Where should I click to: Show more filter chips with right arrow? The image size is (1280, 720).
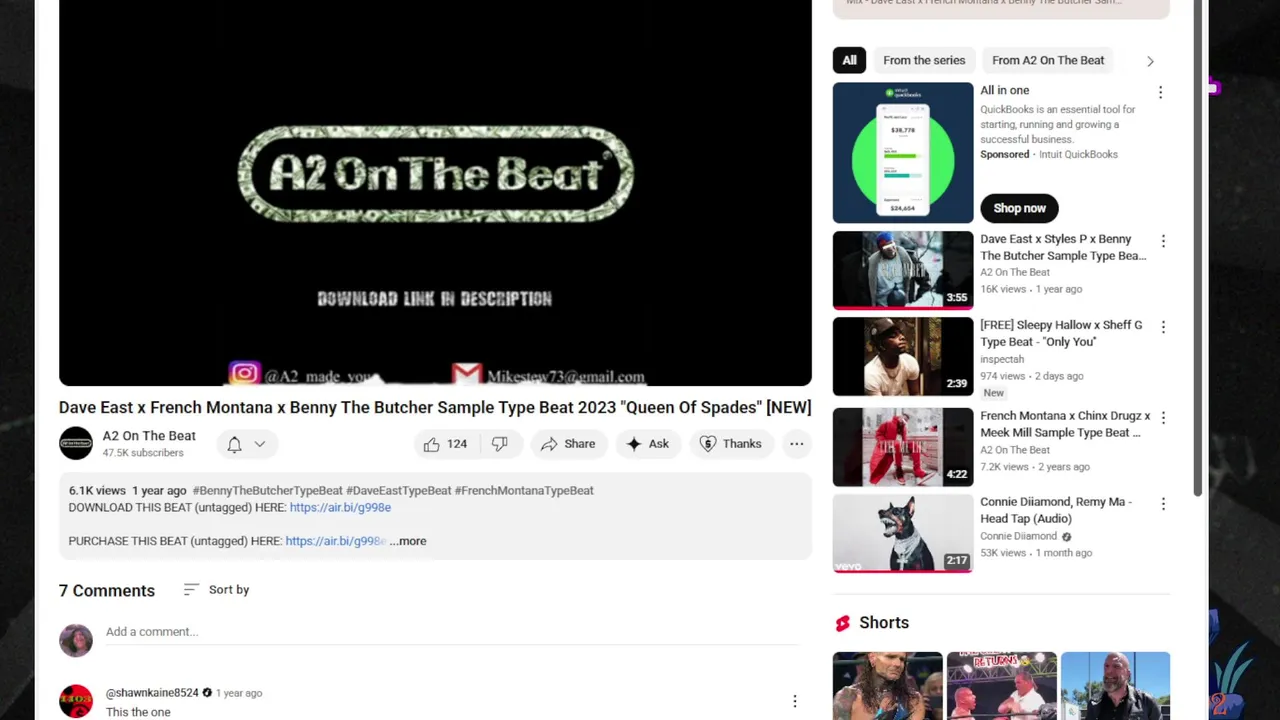point(1150,61)
